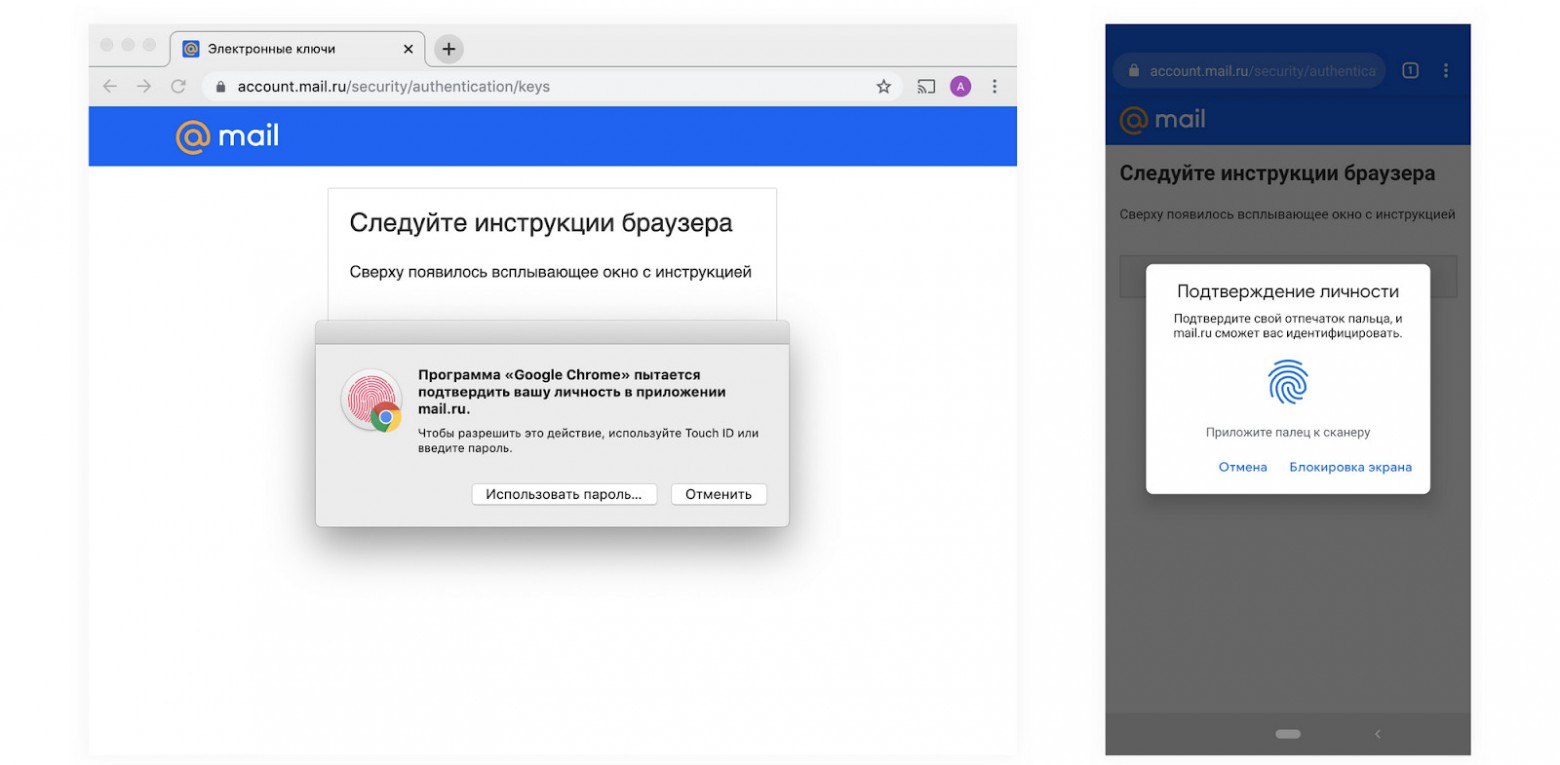This screenshot has height=765, width=1560.
Task: Open the purple profile avatar in Chrome
Action: (x=960, y=86)
